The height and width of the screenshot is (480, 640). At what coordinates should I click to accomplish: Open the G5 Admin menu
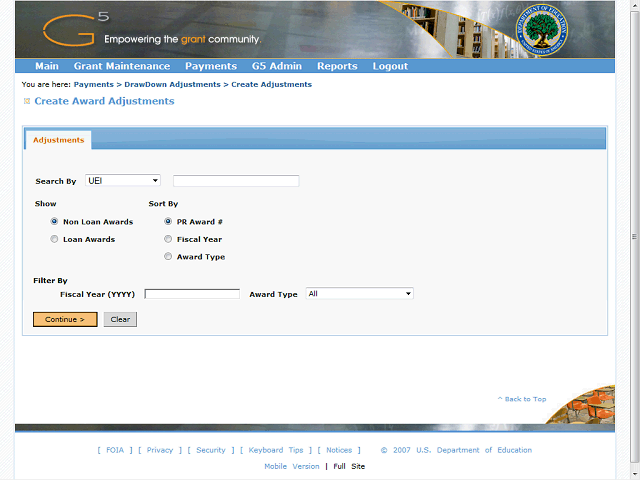coord(277,66)
